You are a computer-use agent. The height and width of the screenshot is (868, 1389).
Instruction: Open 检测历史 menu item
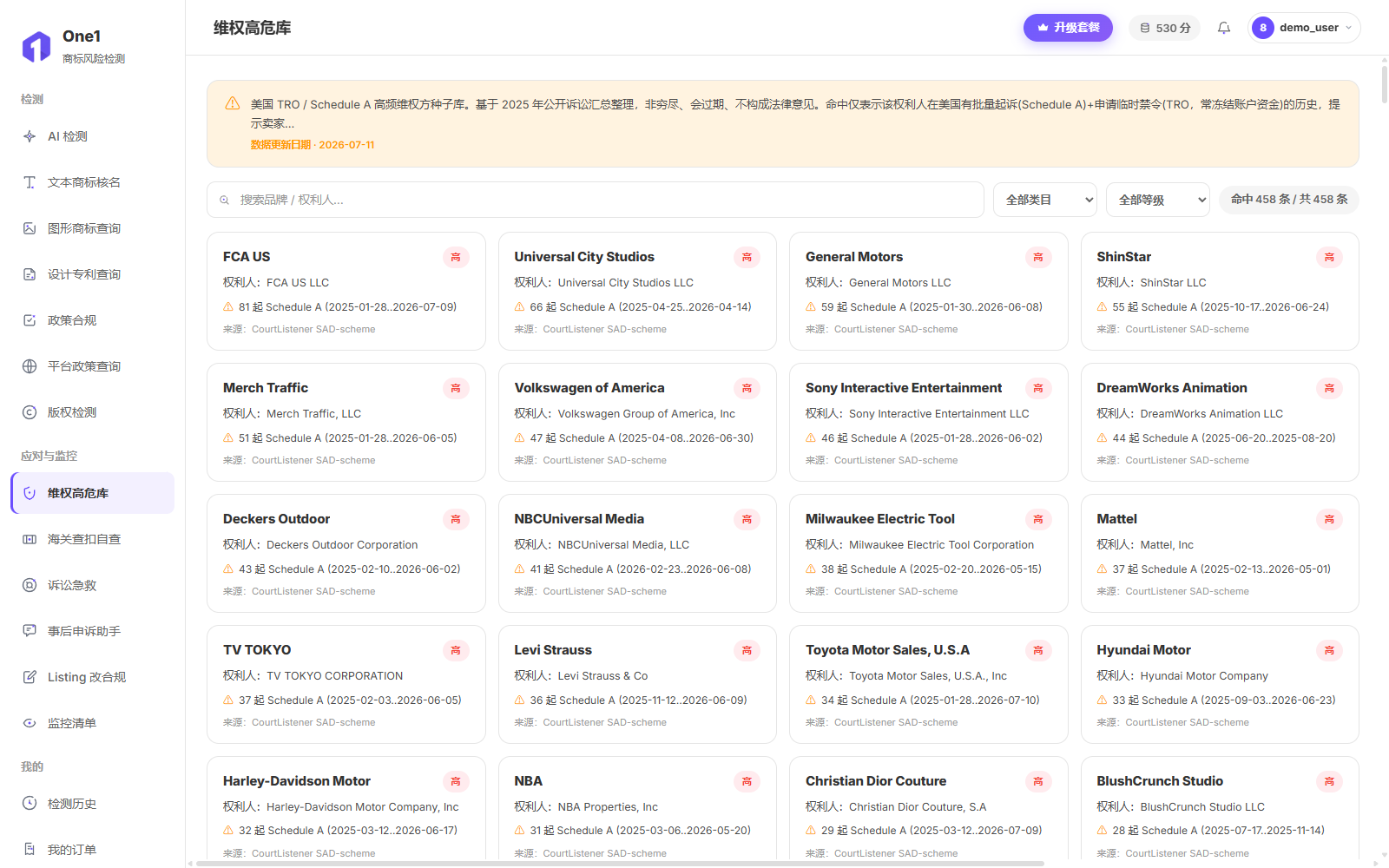tap(92, 804)
